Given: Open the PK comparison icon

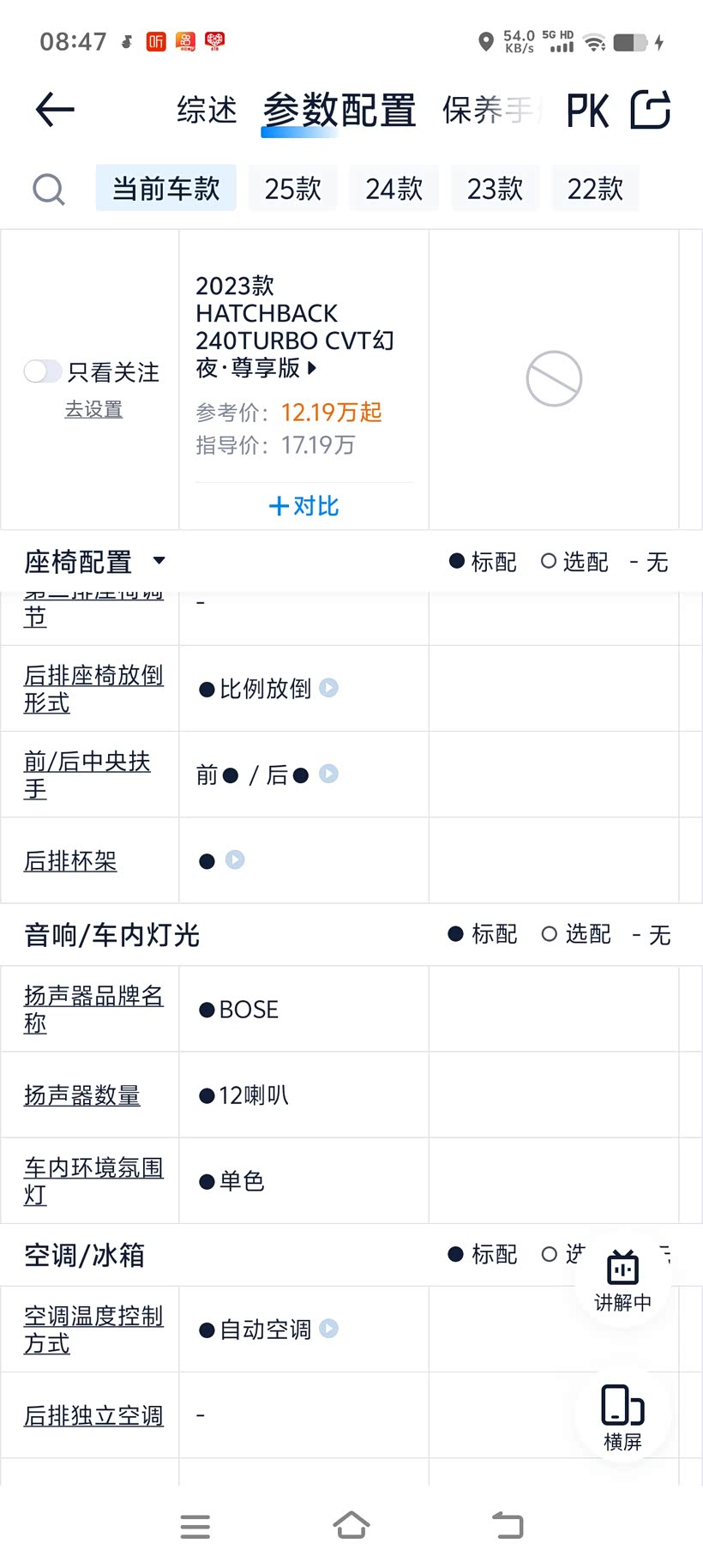Looking at the screenshot, I should tap(587, 111).
